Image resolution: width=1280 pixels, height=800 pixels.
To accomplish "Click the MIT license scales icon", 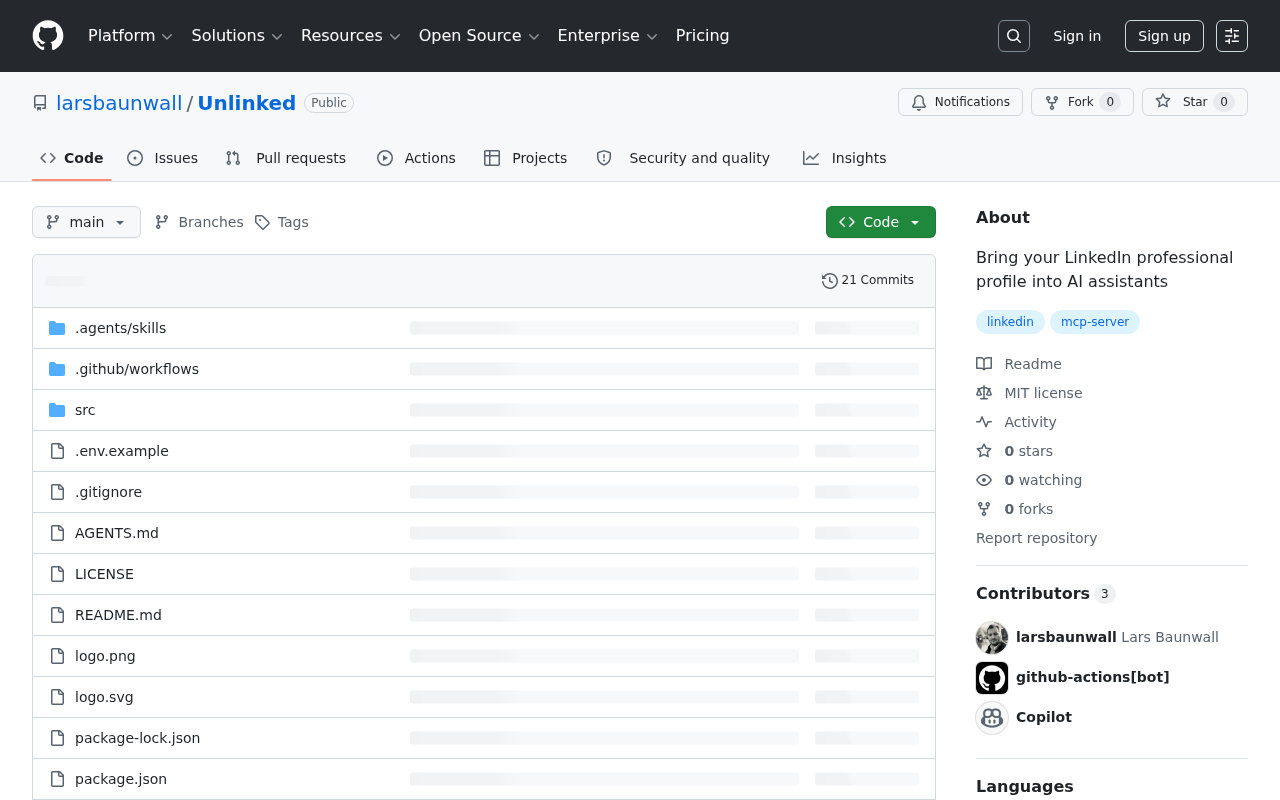I will (x=984, y=393).
